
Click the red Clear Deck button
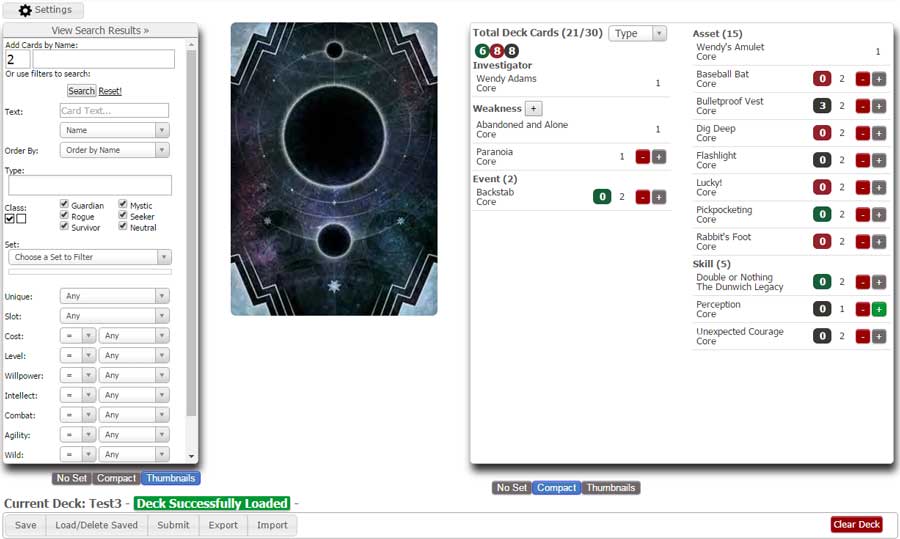tap(857, 525)
